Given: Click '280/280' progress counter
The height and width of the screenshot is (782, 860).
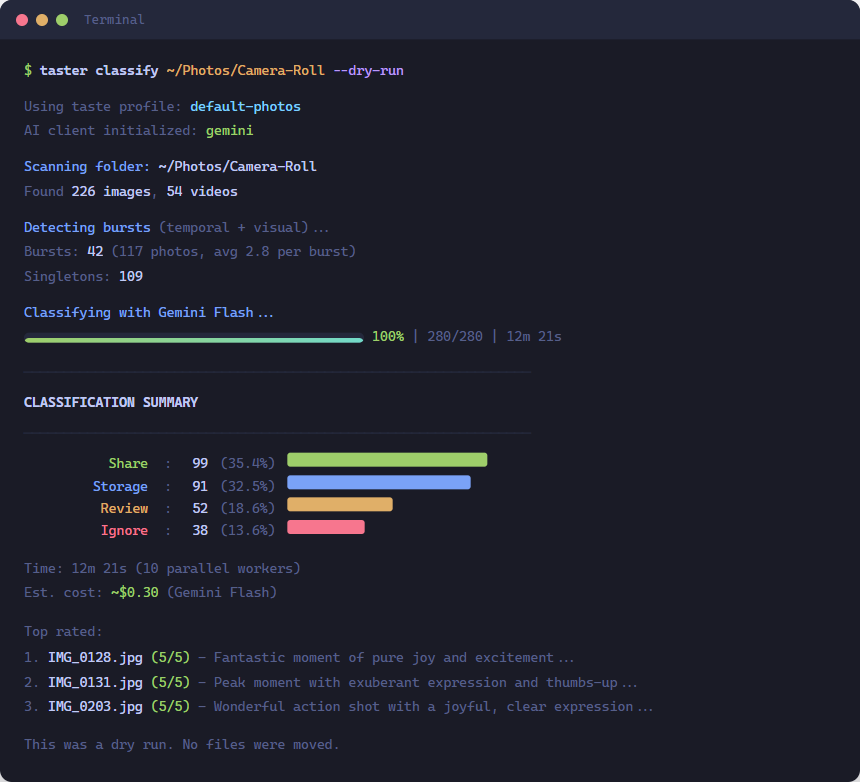Looking at the screenshot, I should click(x=455, y=337).
